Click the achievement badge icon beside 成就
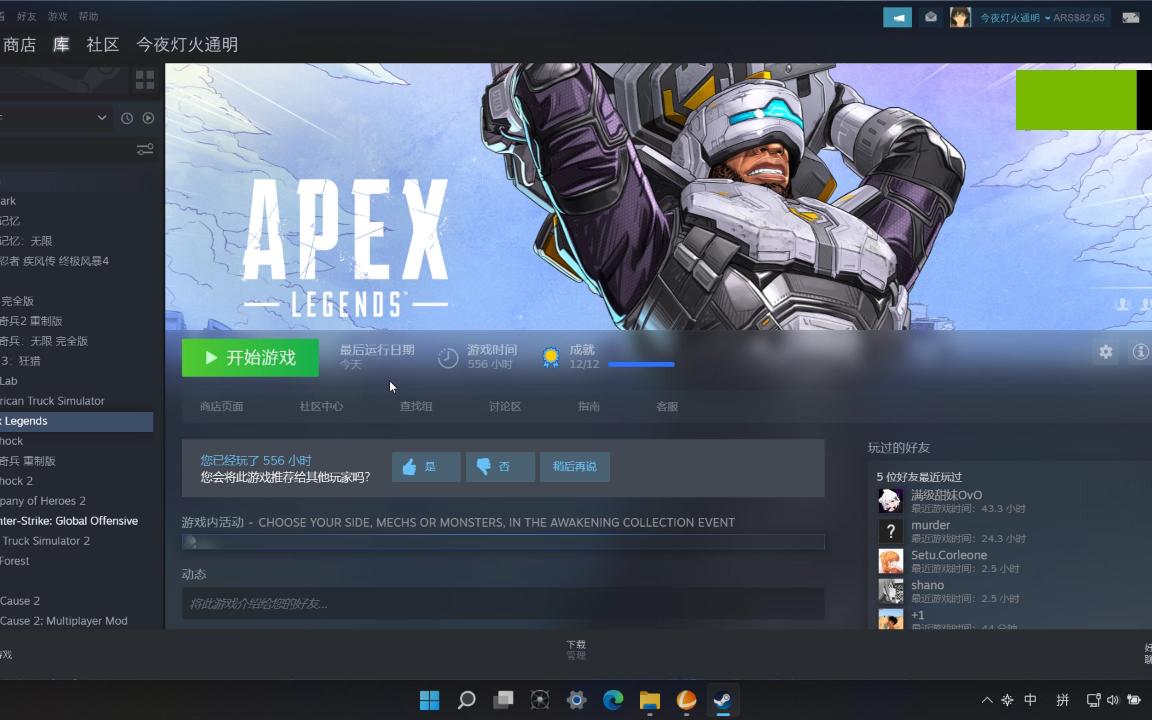This screenshot has width=1152, height=720. pyautogui.click(x=551, y=356)
